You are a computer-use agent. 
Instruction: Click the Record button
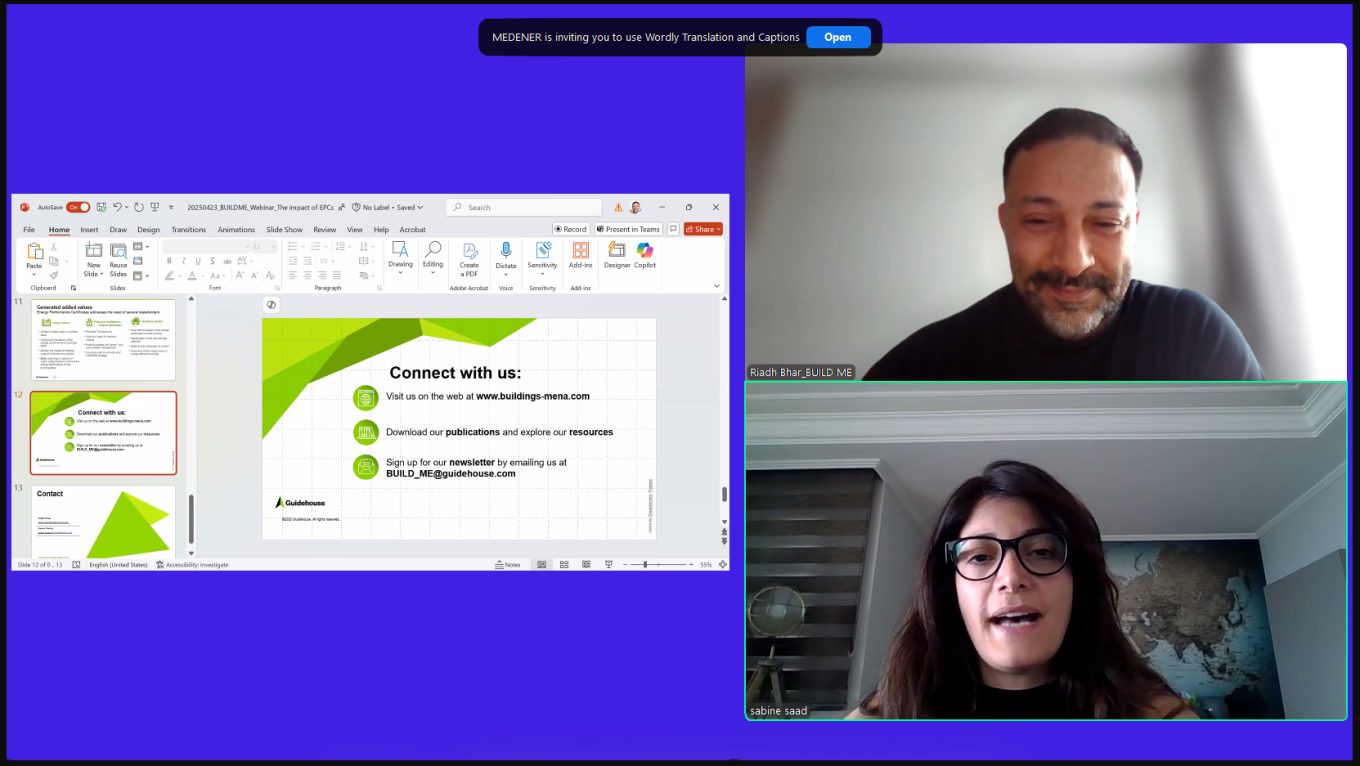pyautogui.click(x=571, y=229)
